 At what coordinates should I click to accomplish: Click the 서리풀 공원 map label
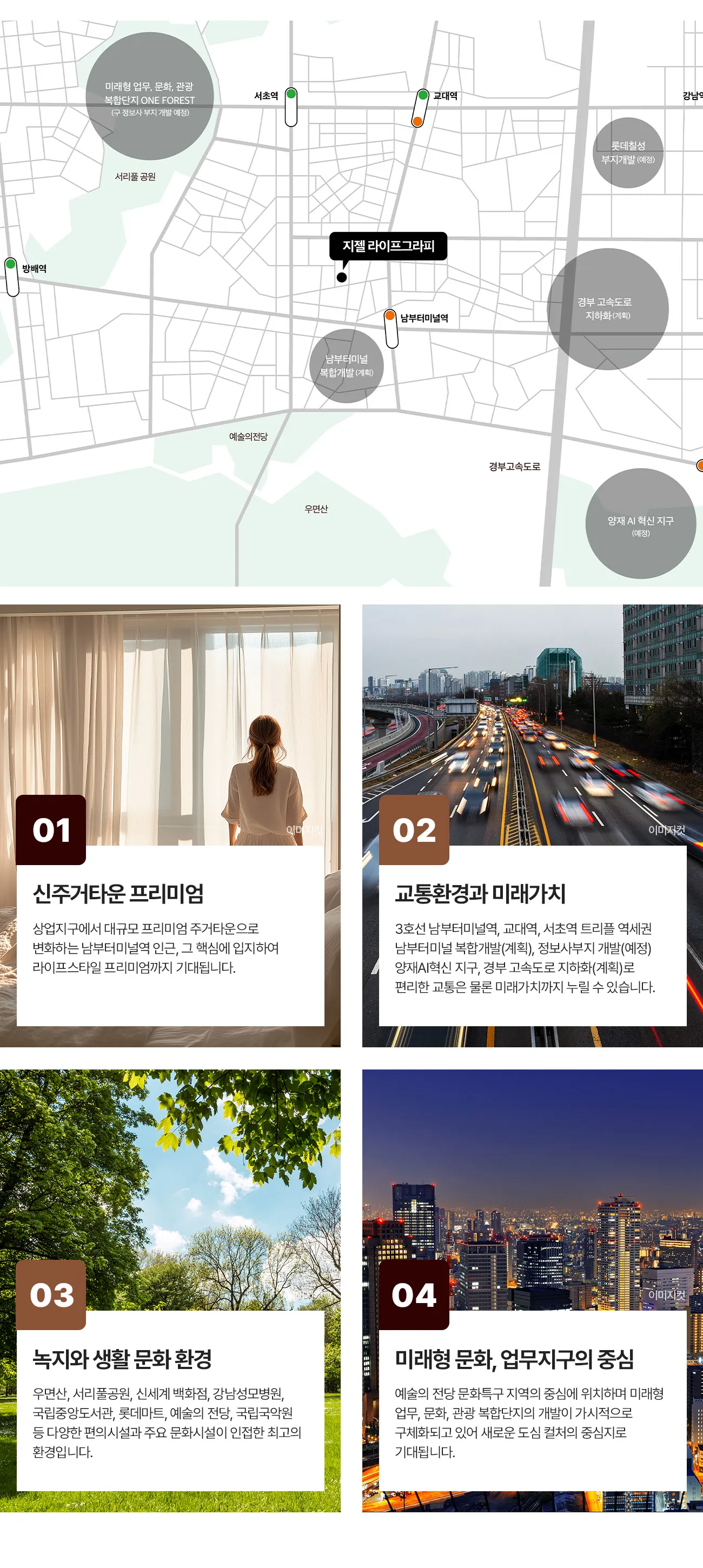135,176
